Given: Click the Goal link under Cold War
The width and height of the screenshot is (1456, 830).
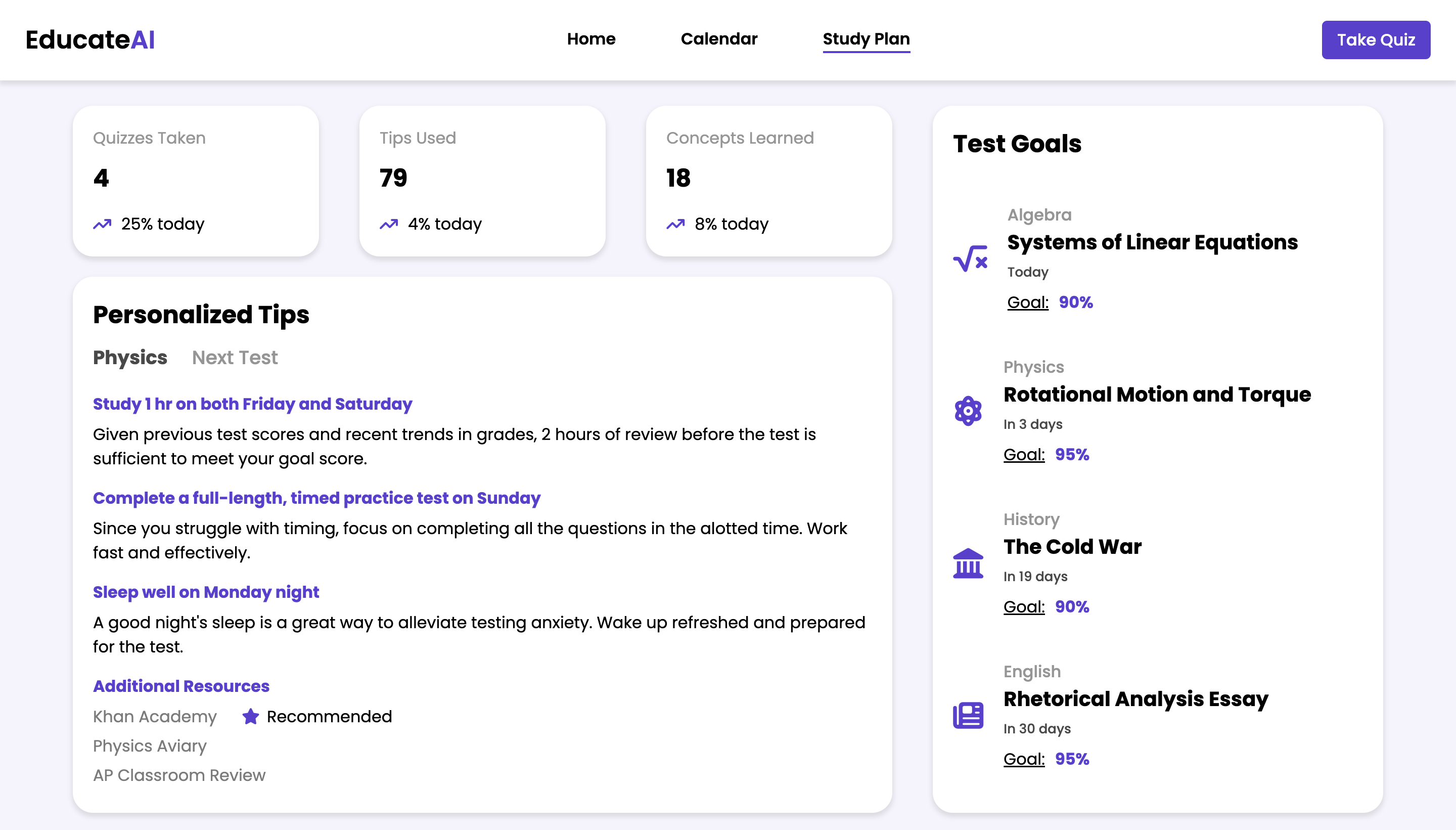Looking at the screenshot, I should point(1024,606).
